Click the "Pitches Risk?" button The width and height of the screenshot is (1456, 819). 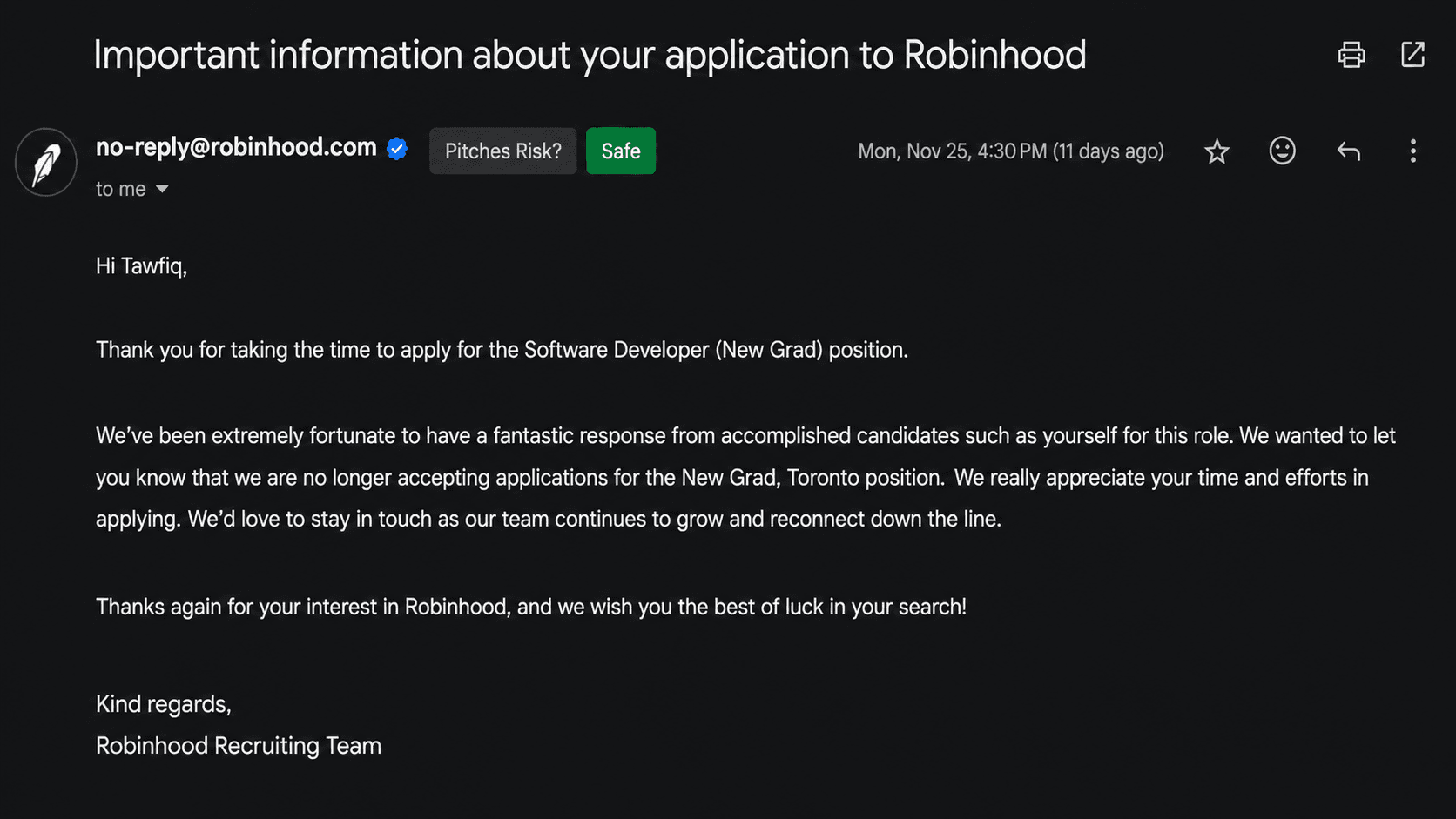pyautogui.click(x=502, y=151)
